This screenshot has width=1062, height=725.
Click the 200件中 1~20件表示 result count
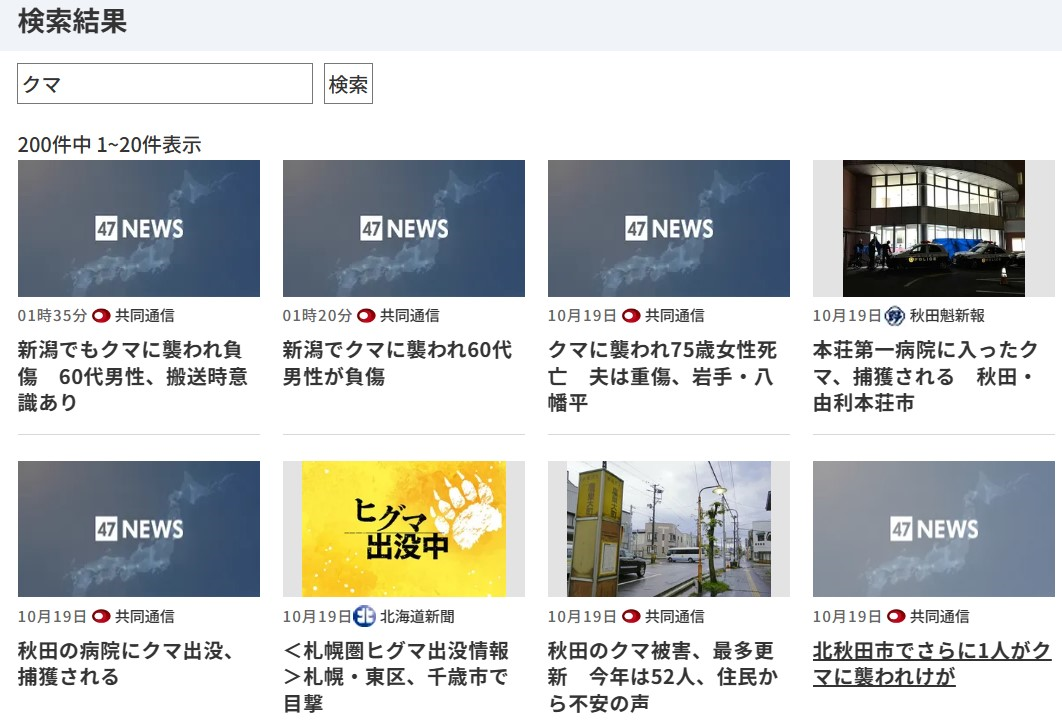tap(109, 144)
